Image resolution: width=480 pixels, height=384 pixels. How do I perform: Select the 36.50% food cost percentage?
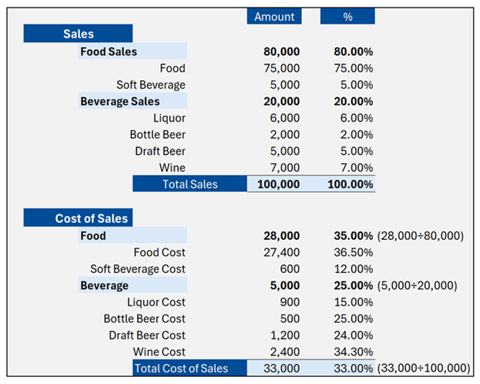click(353, 252)
